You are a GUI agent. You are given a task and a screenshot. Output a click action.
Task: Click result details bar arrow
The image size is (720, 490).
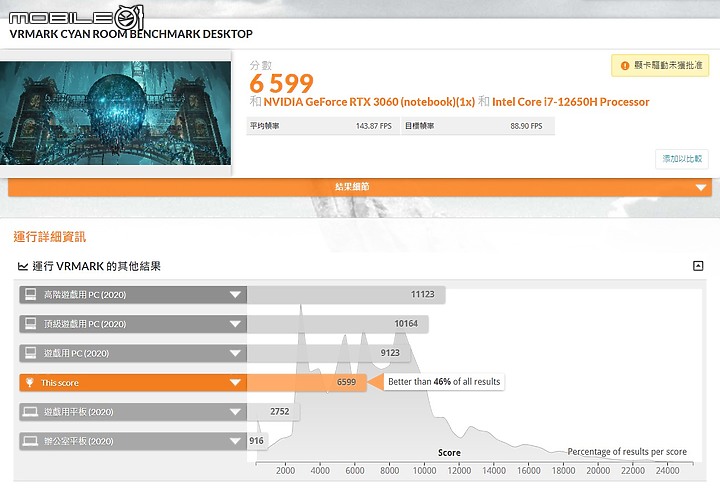click(700, 187)
